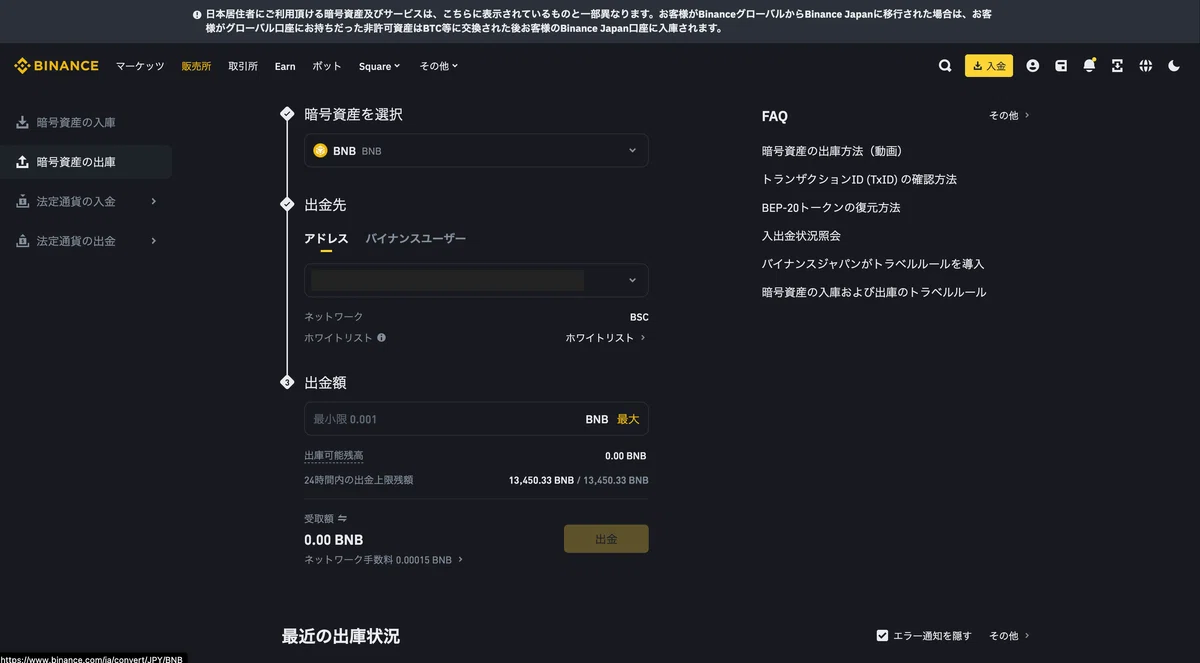
Task: Select 暗号資産の入庫 in sidebar
Action: pos(86,122)
